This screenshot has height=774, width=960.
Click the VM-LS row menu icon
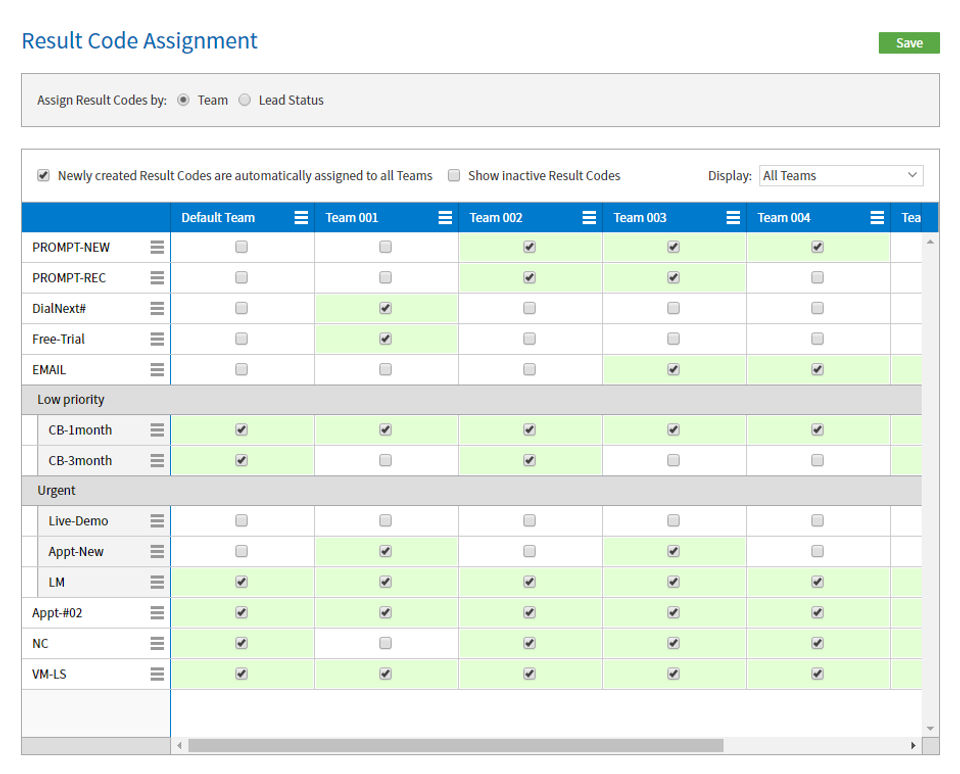[157, 674]
